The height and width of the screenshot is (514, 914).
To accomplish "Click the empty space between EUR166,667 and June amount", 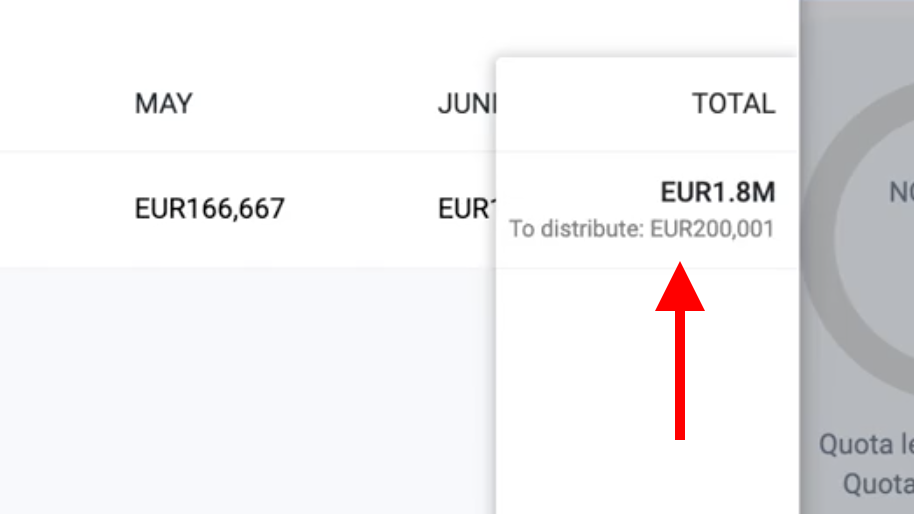I will coord(361,209).
